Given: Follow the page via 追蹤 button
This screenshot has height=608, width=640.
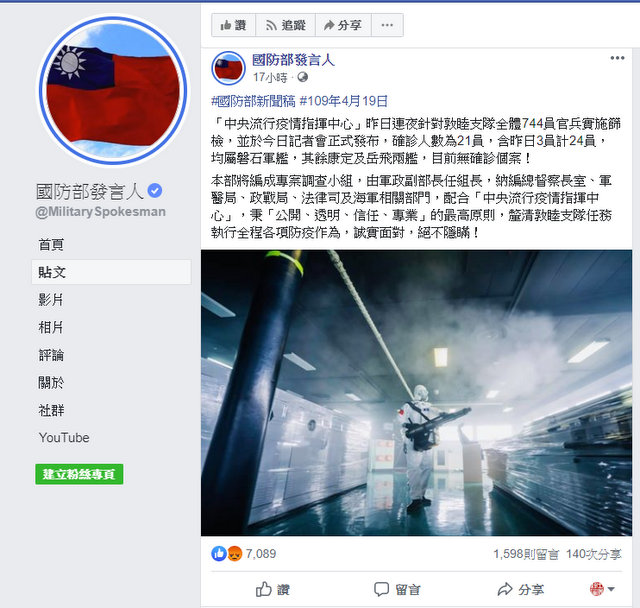Looking at the screenshot, I should coord(286,25).
